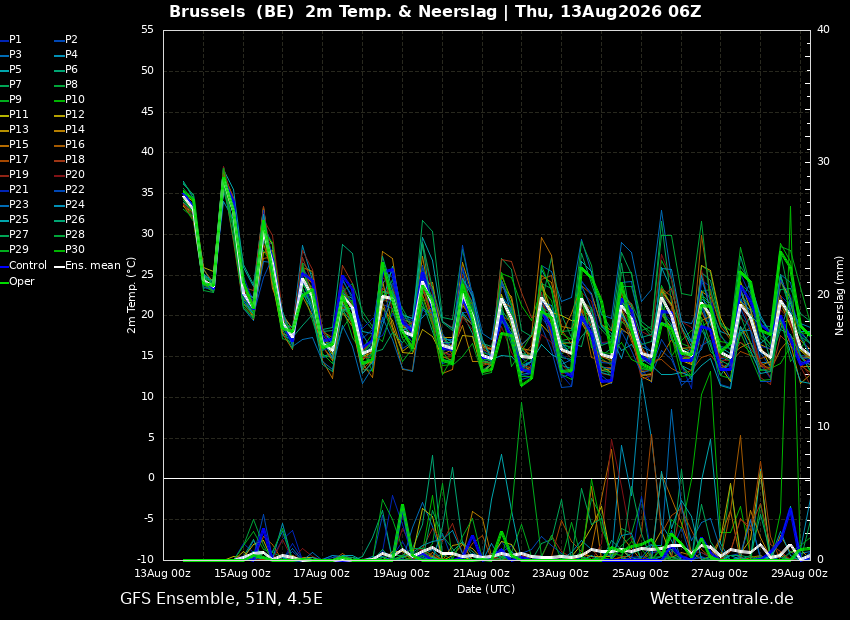Pick legend item P27
Screen dimensions: 850x620
pos(14,235)
